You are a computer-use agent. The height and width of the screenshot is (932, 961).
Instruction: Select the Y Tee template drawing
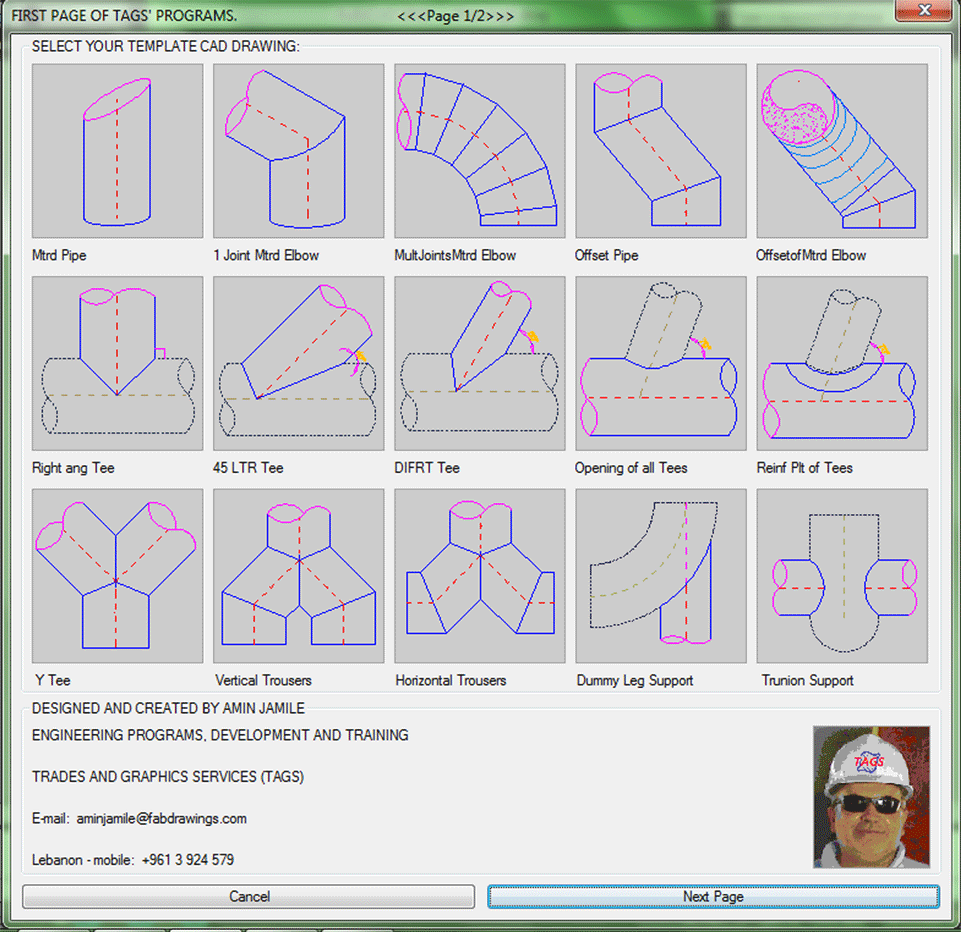(117, 576)
